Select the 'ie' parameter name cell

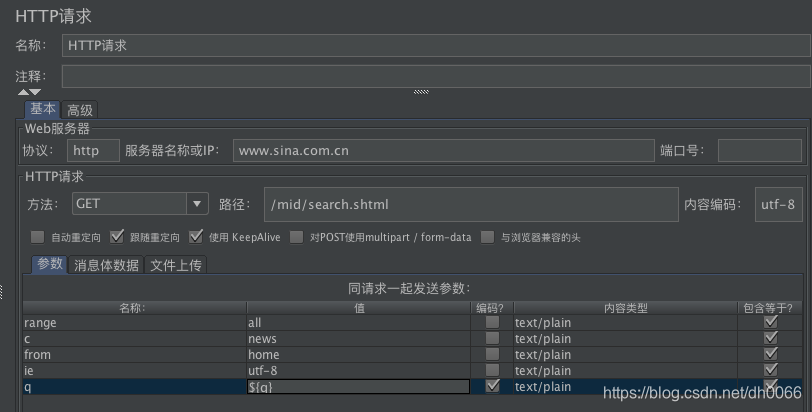tap(135, 371)
